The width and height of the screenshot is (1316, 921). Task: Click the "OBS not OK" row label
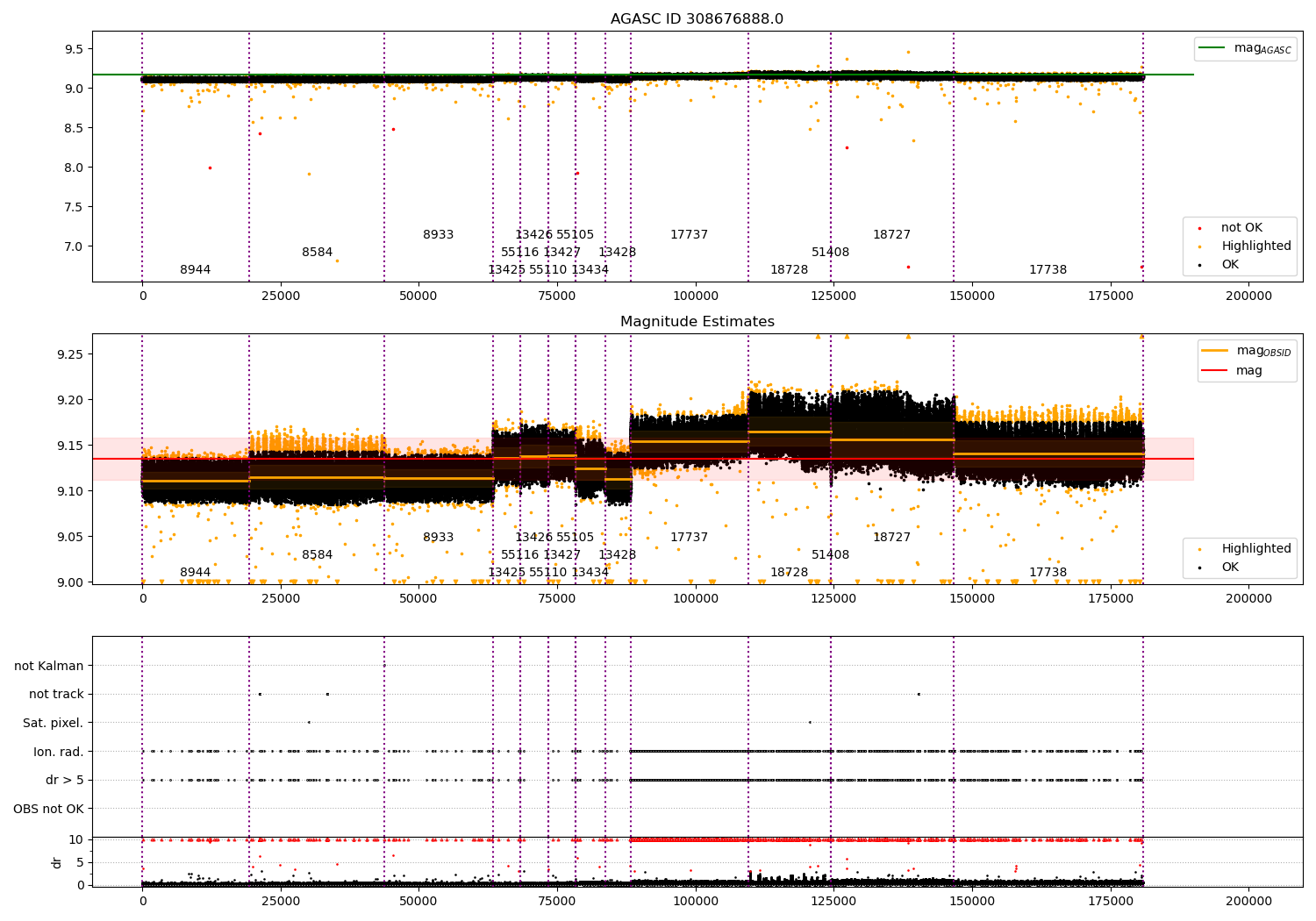tap(49, 809)
